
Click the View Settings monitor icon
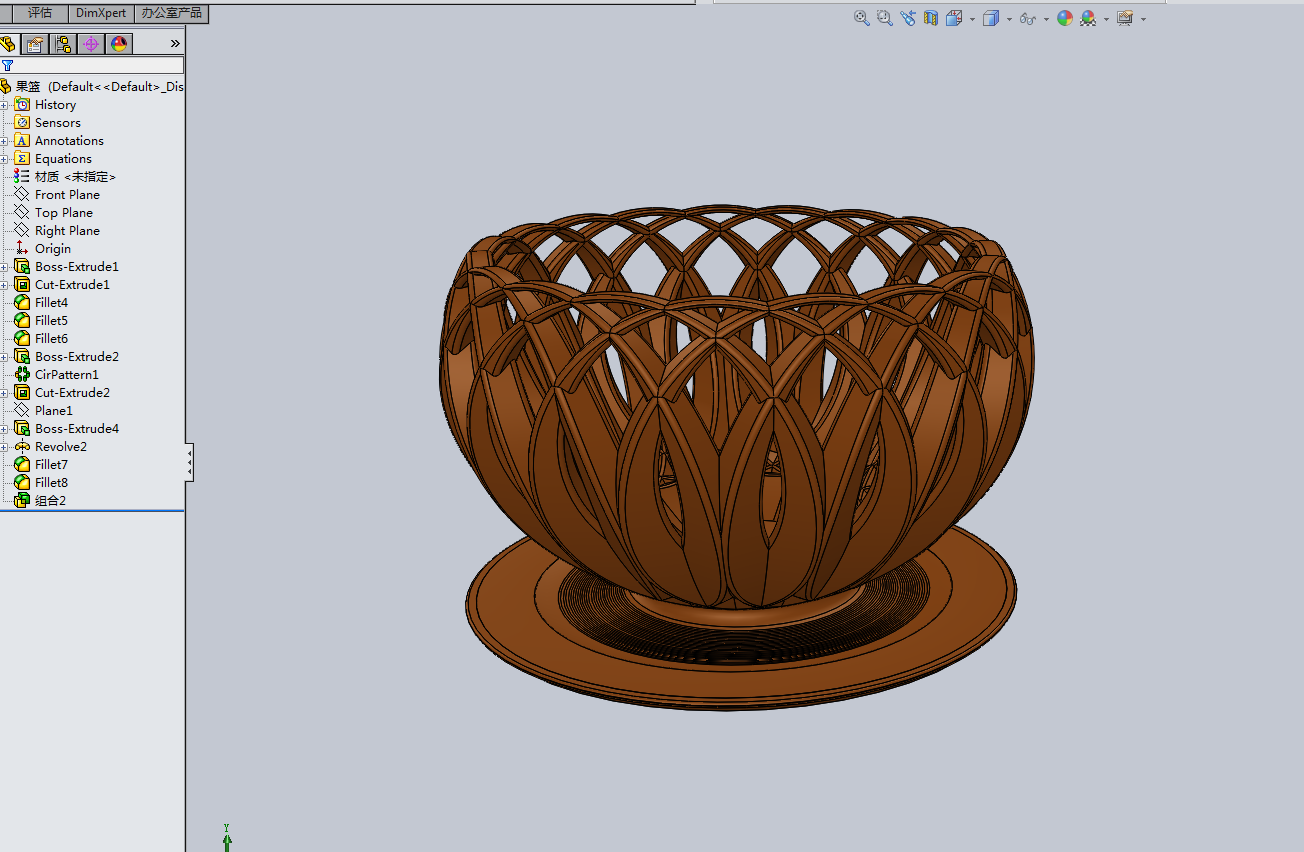point(1125,18)
